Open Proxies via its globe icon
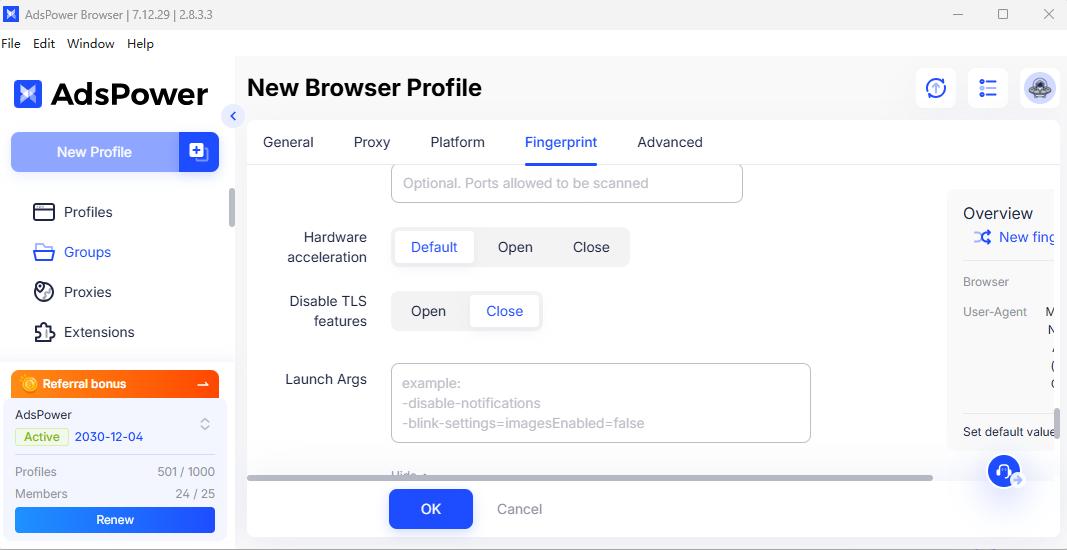Image resolution: width=1067 pixels, height=550 pixels. pos(43,292)
